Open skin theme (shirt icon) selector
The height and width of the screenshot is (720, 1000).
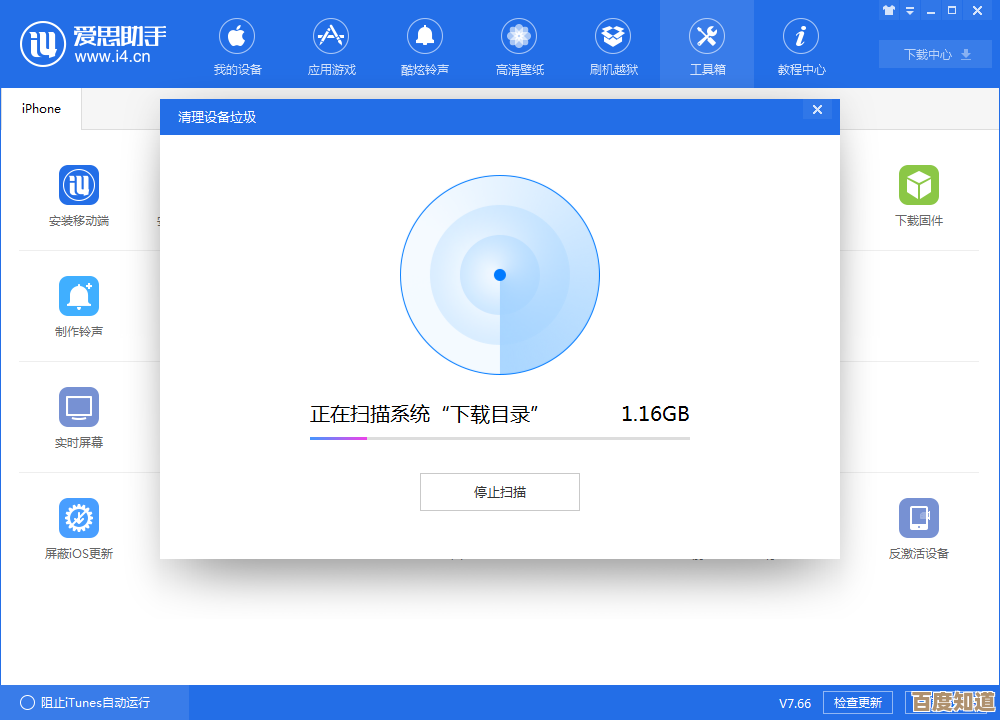[x=888, y=10]
